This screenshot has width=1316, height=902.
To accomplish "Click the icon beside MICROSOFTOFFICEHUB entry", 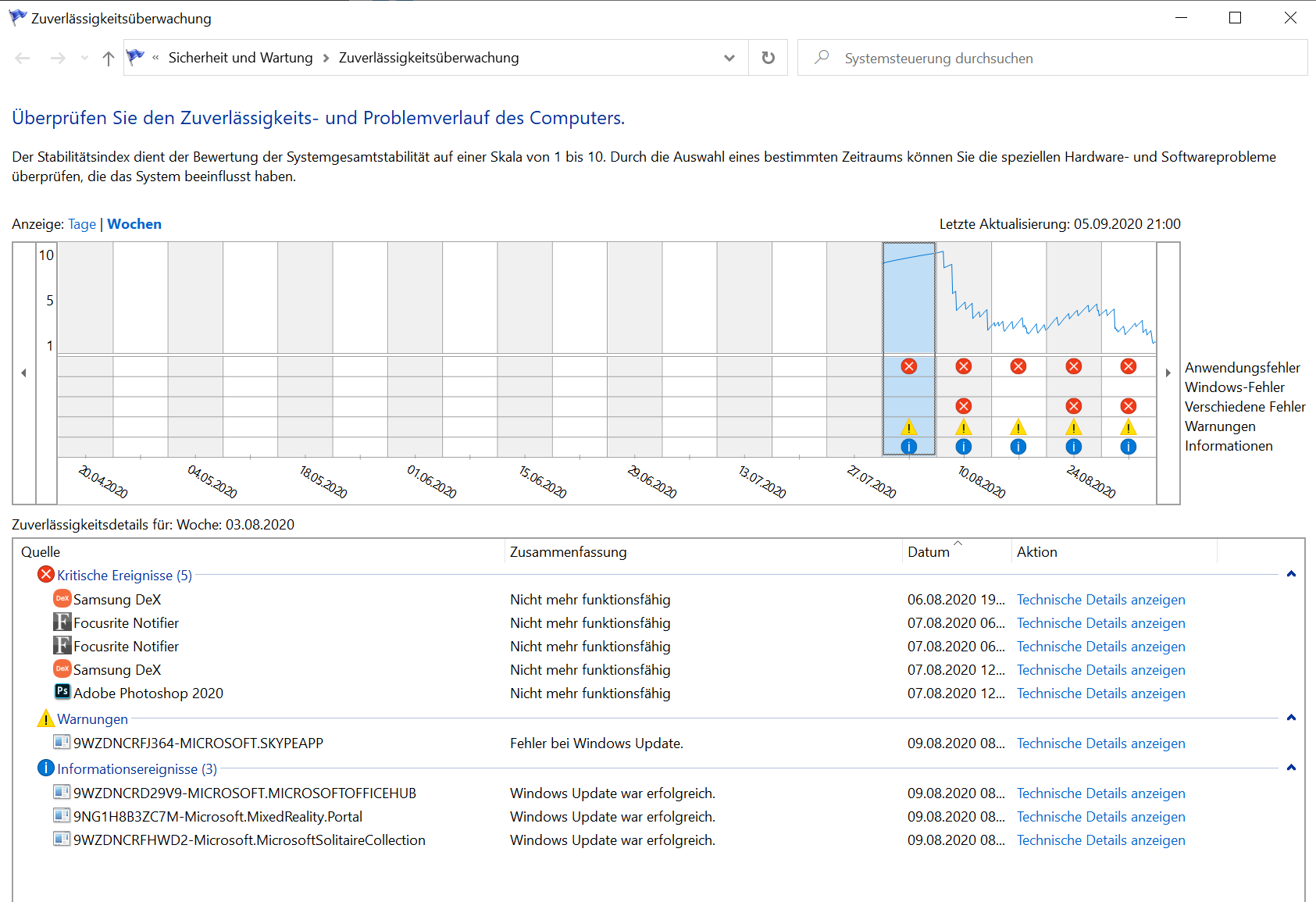I will [x=62, y=792].
